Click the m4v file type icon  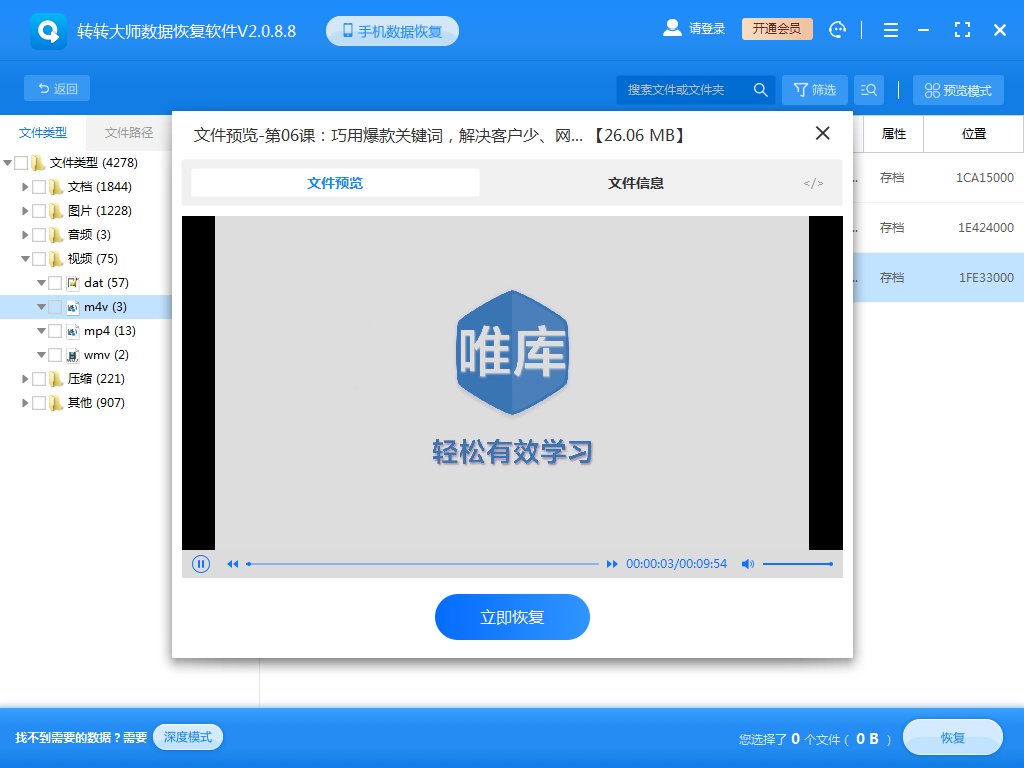pyautogui.click(x=73, y=307)
